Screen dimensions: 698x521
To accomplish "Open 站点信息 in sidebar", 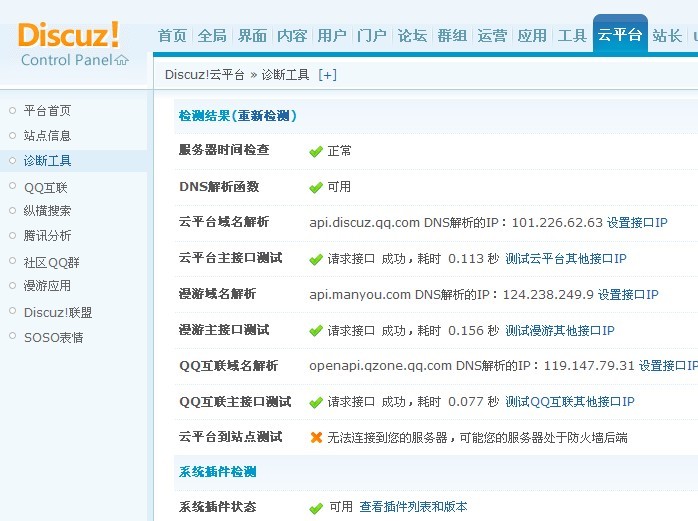I will coord(47,135).
